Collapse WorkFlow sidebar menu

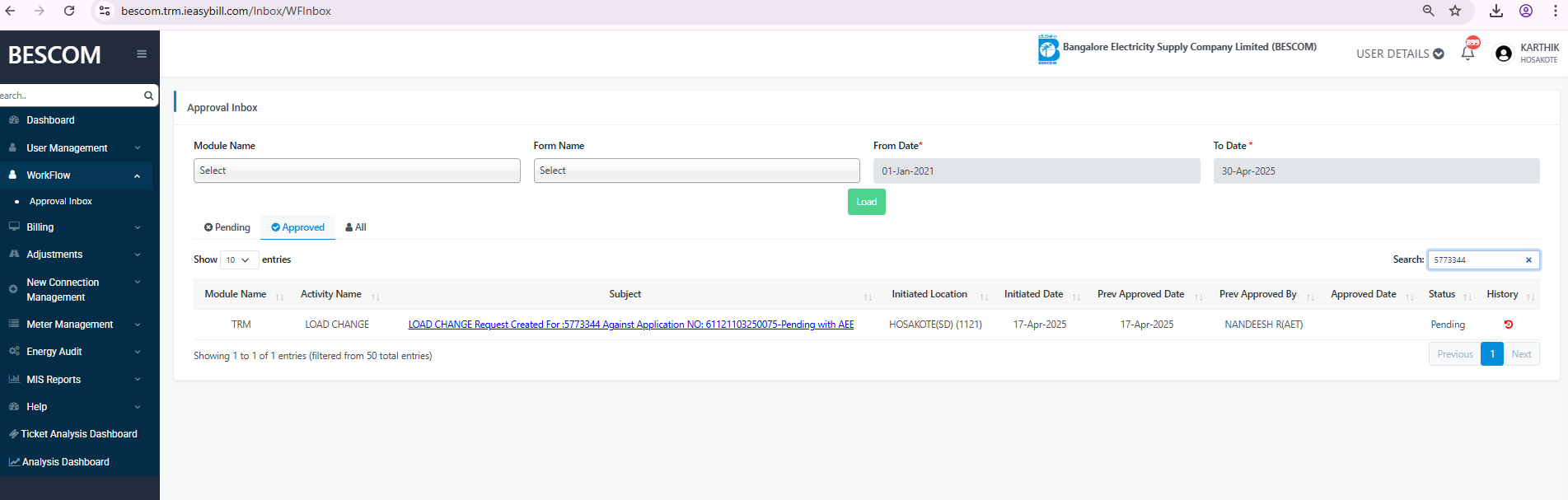point(76,175)
